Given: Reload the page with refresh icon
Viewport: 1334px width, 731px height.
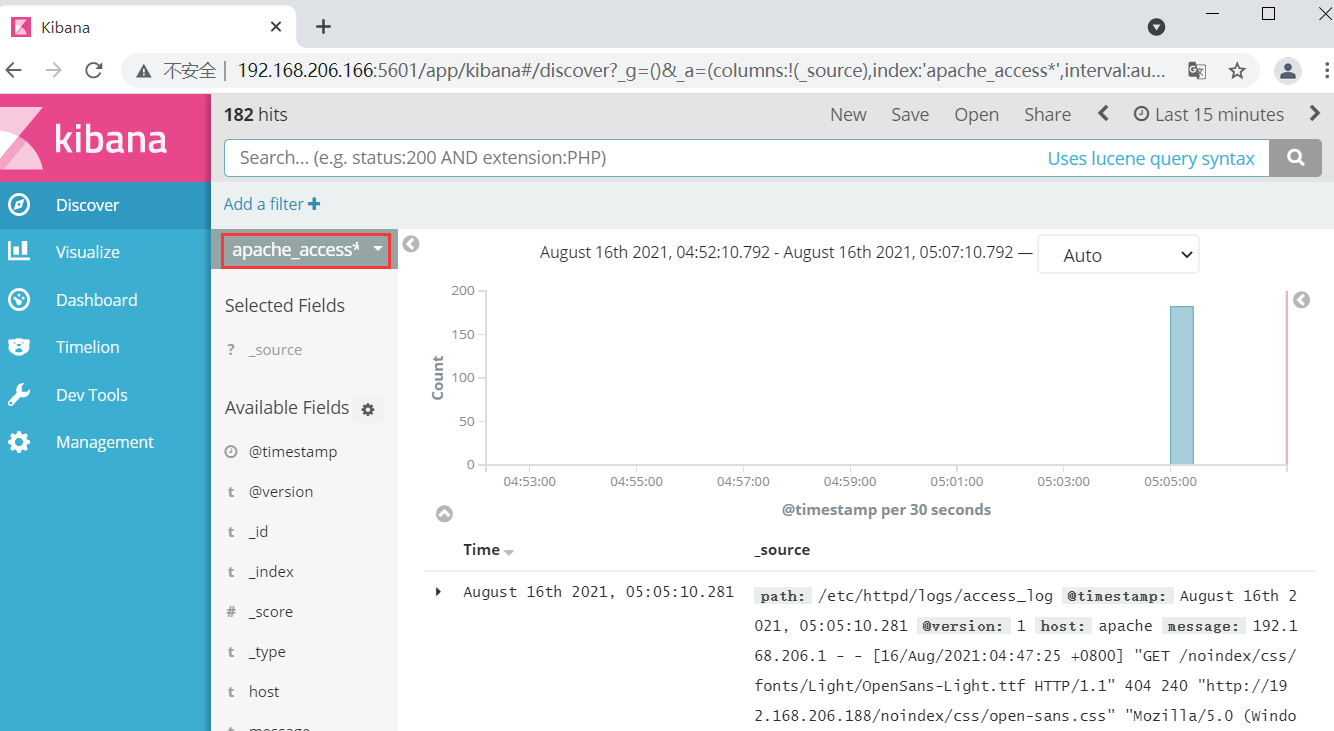Looking at the screenshot, I should point(94,70).
